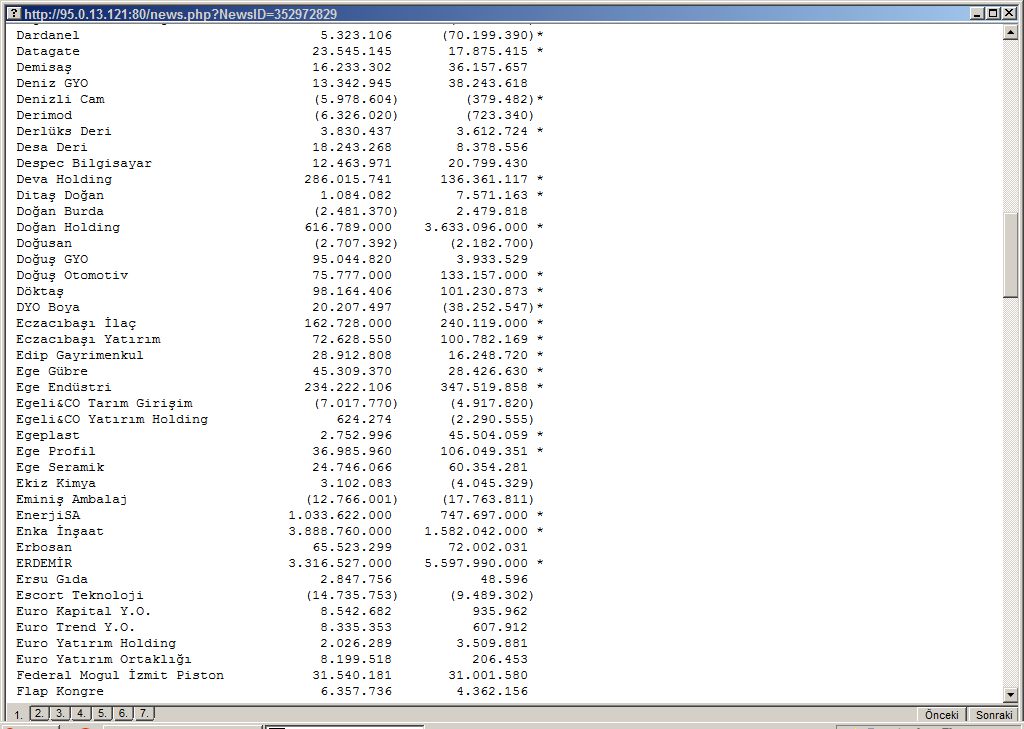
Task: Minimize the news window
Action: click(x=977, y=13)
